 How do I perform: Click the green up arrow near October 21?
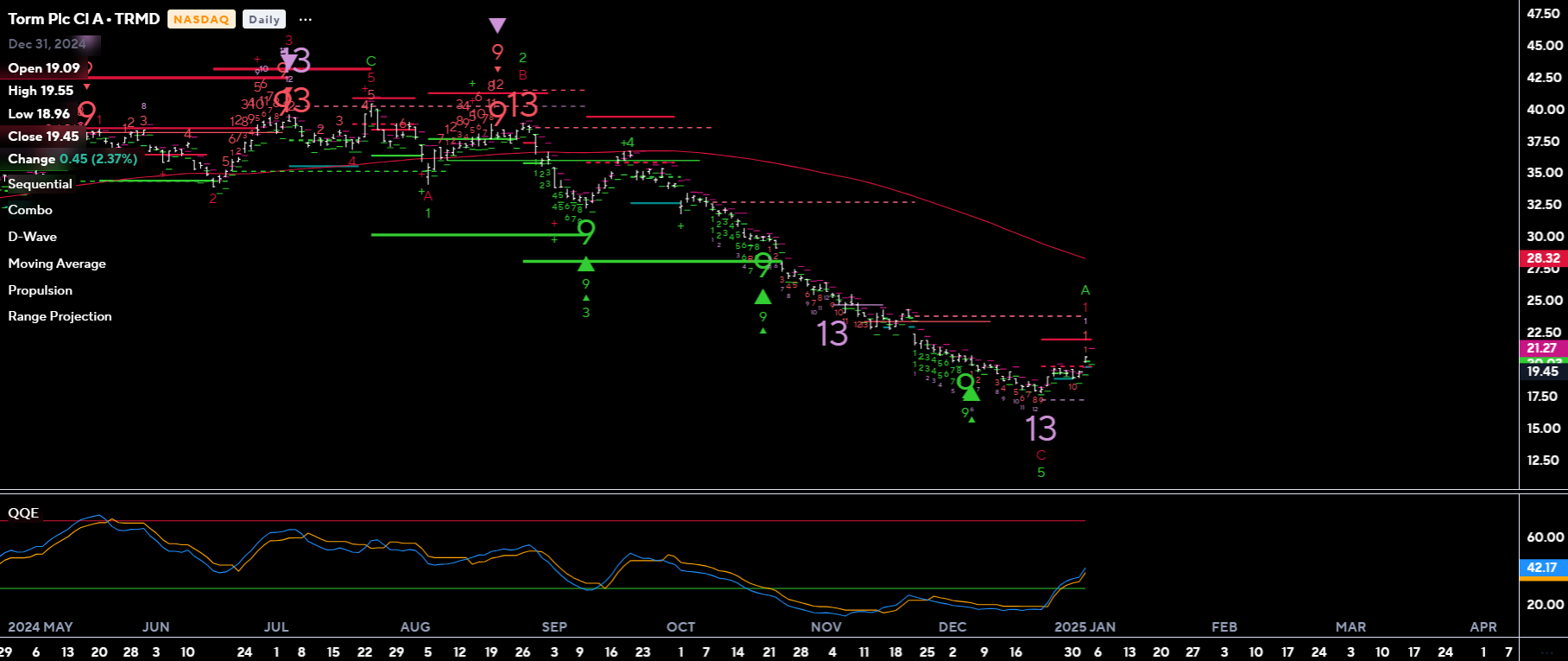point(762,296)
